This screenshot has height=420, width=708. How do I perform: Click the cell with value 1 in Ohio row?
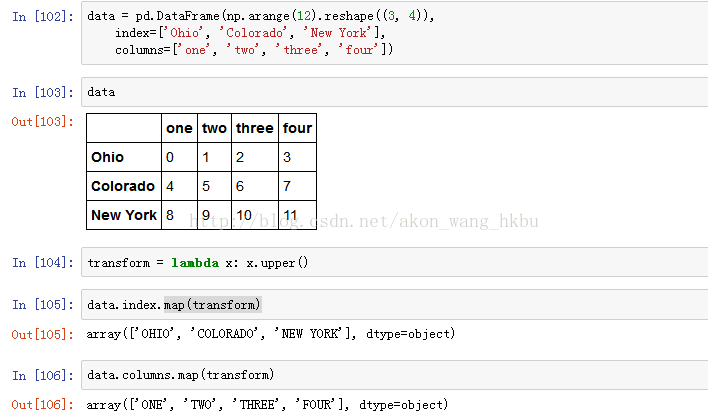[x=214, y=157]
